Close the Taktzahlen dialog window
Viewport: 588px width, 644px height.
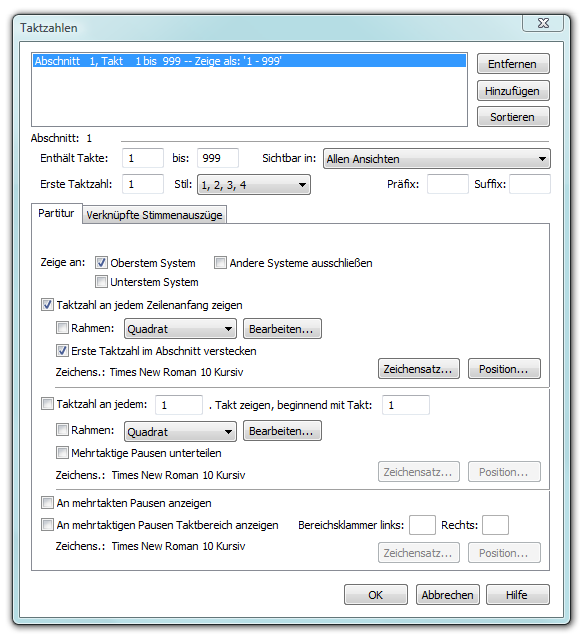(x=542, y=23)
